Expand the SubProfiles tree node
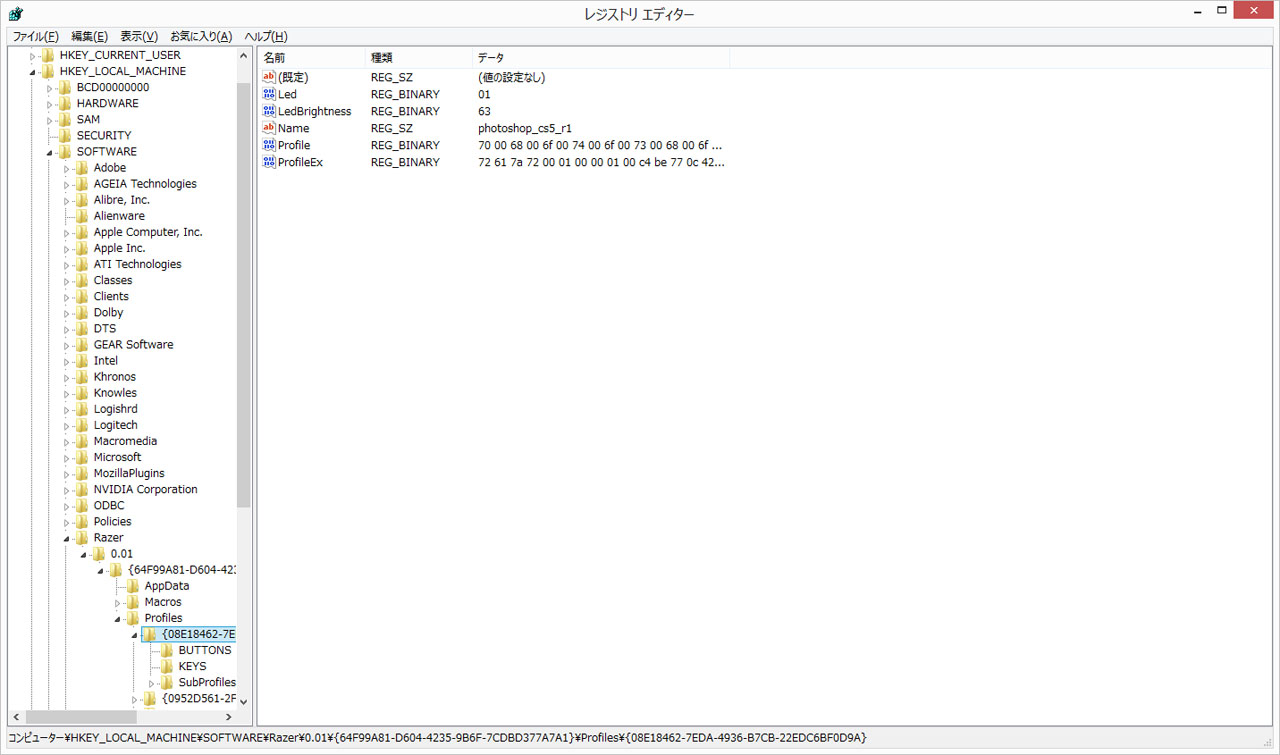This screenshot has width=1280, height=755. point(152,682)
